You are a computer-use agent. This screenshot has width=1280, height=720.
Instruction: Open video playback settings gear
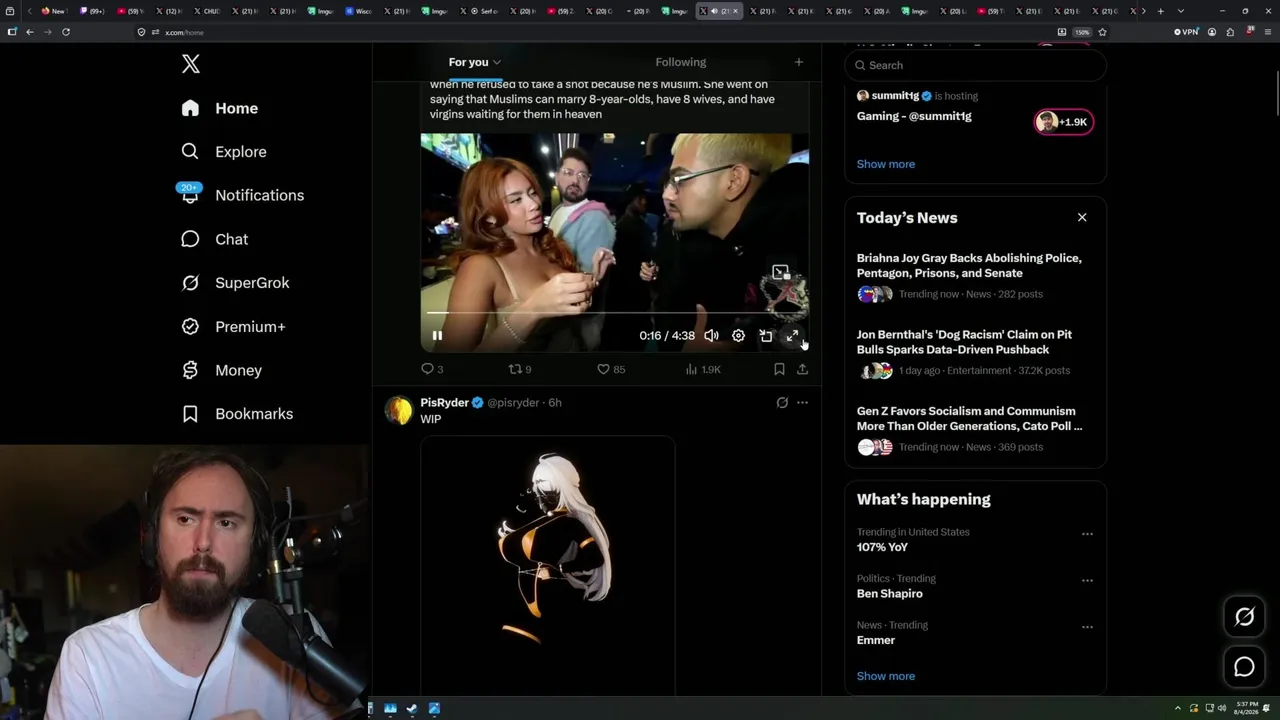(738, 336)
